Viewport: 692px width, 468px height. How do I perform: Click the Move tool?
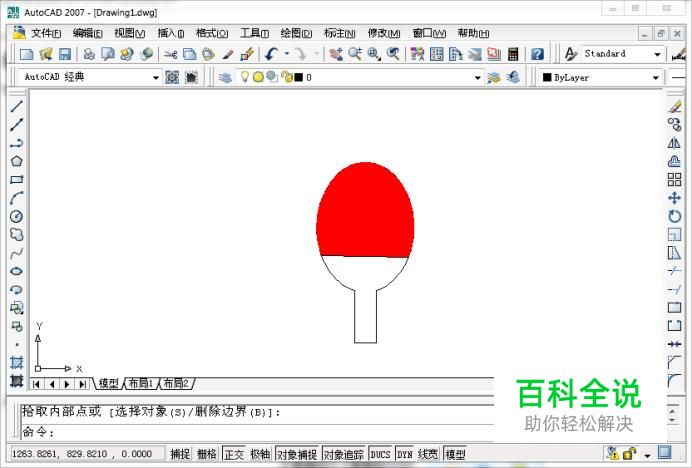[x=674, y=198]
